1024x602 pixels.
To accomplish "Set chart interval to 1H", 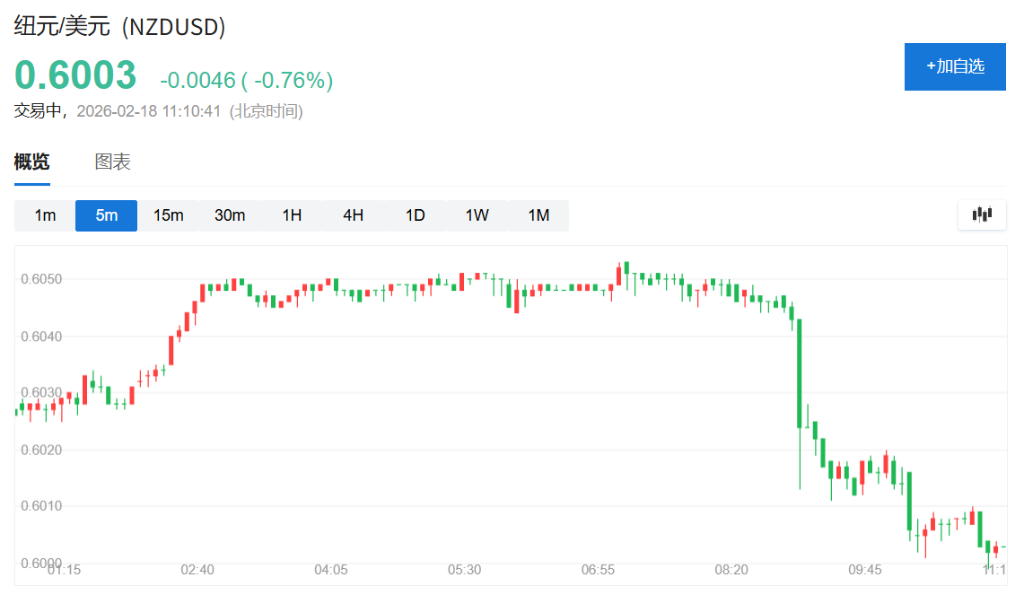I will click(292, 215).
